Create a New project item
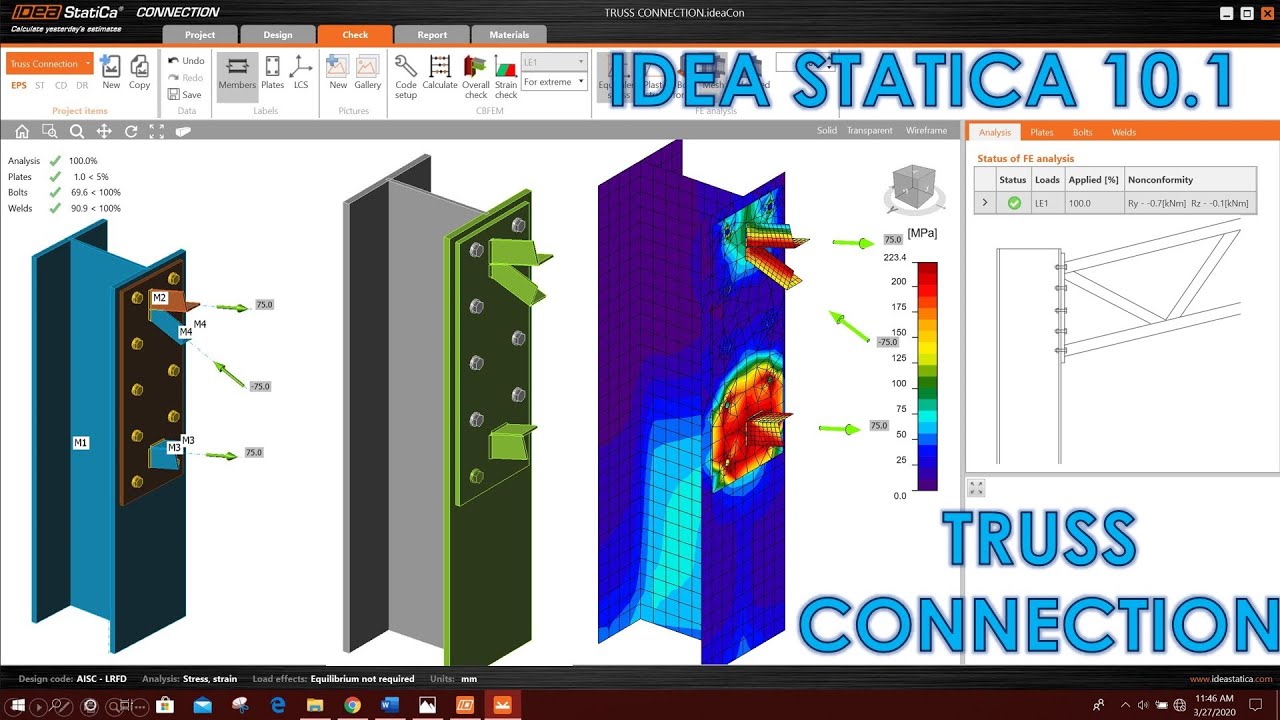This screenshot has height=720, width=1280. (x=111, y=70)
